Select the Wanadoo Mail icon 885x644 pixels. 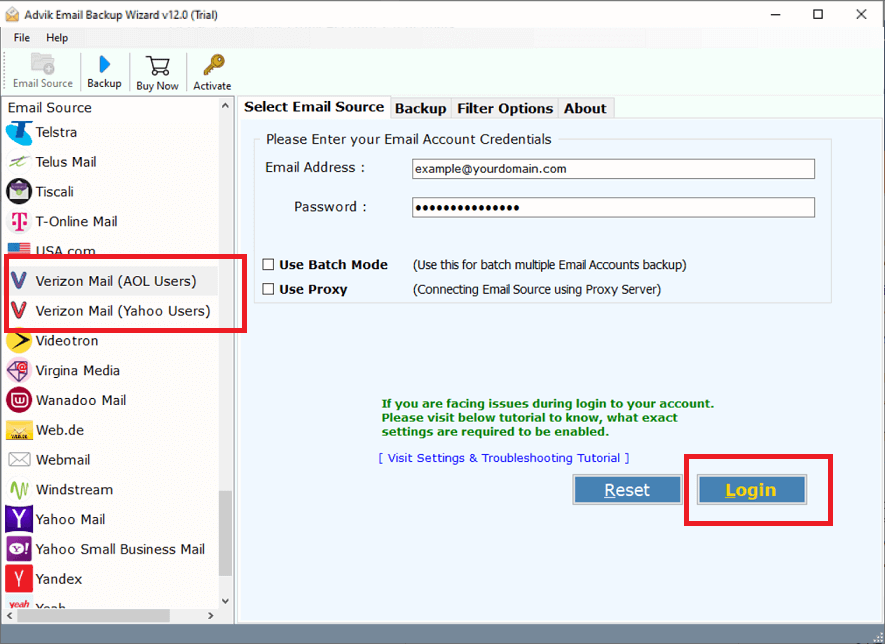pyautogui.click(x=19, y=400)
